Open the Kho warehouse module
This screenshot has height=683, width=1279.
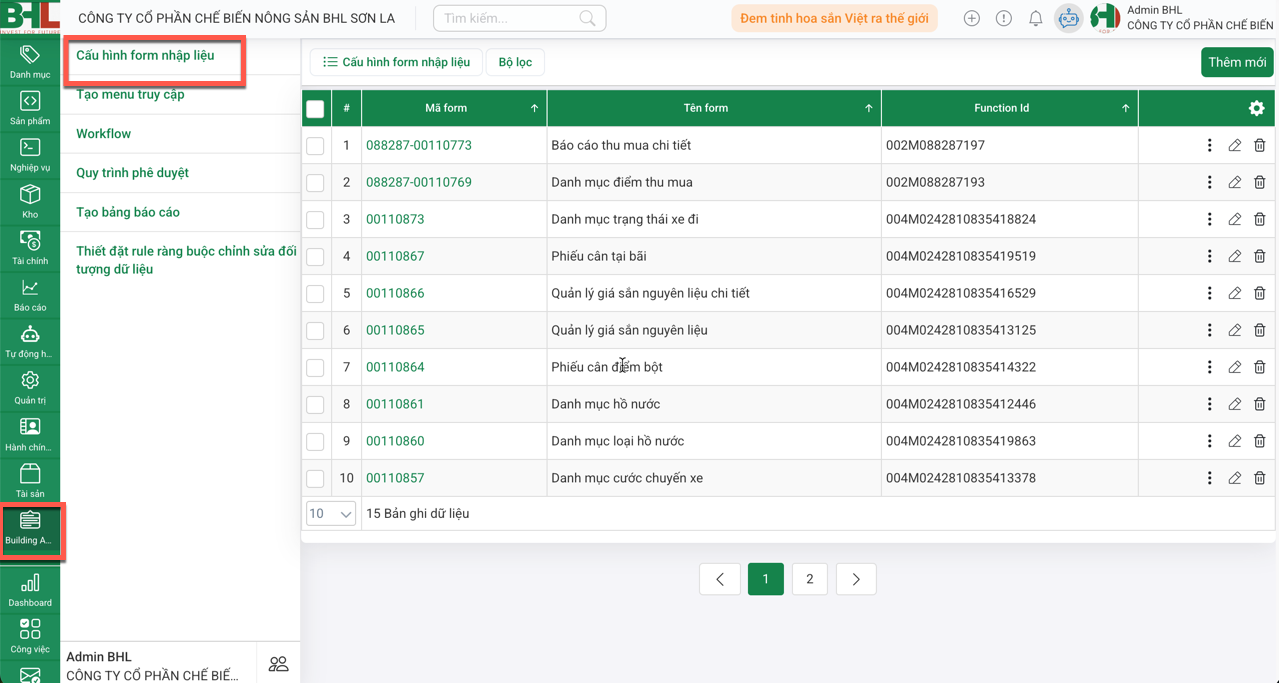tap(30, 201)
